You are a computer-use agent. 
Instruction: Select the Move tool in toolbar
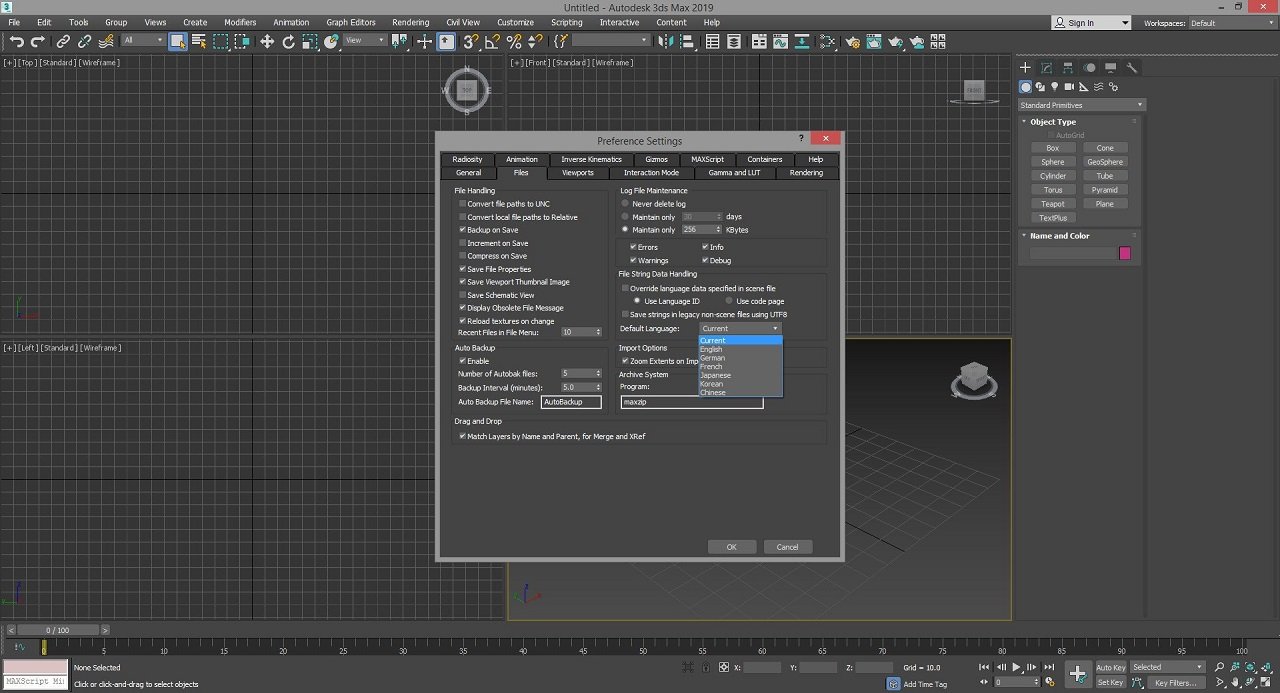pyautogui.click(x=267, y=41)
